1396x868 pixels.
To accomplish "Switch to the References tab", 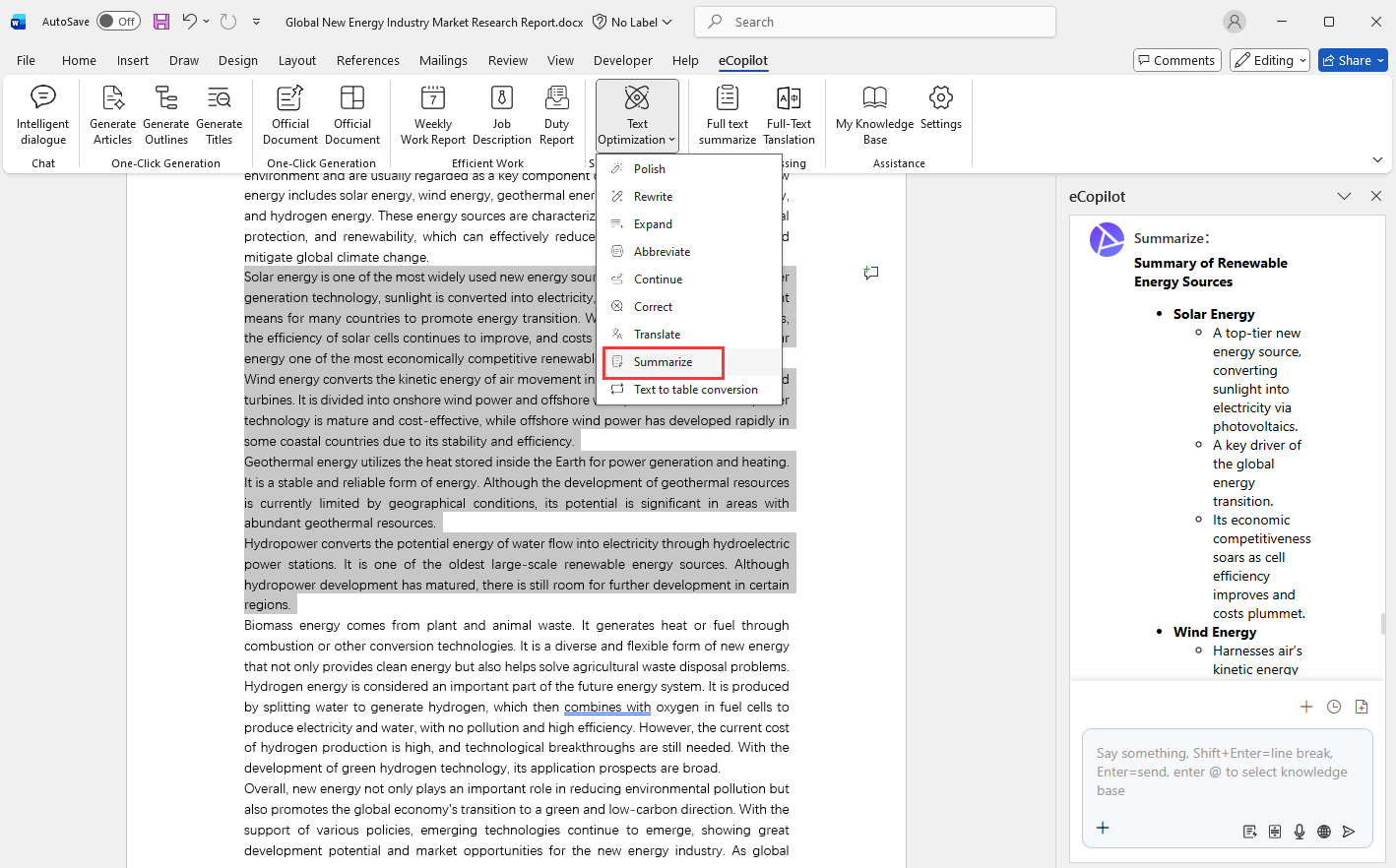I will click(367, 60).
